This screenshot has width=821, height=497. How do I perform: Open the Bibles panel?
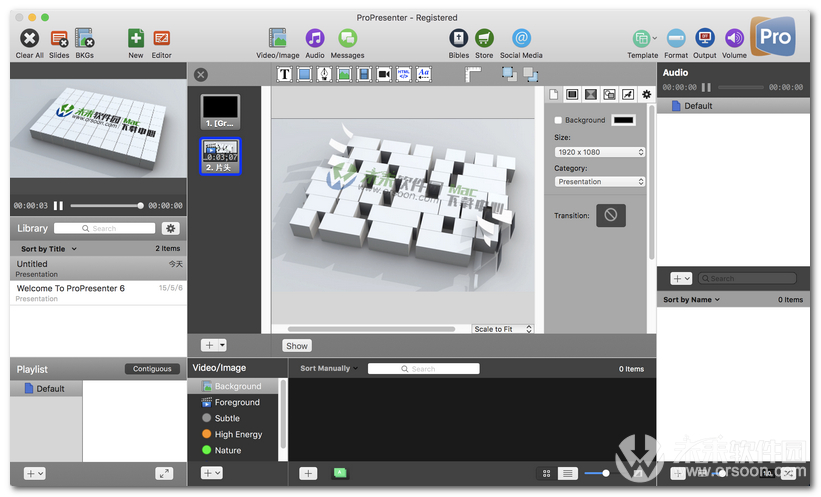tap(458, 39)
